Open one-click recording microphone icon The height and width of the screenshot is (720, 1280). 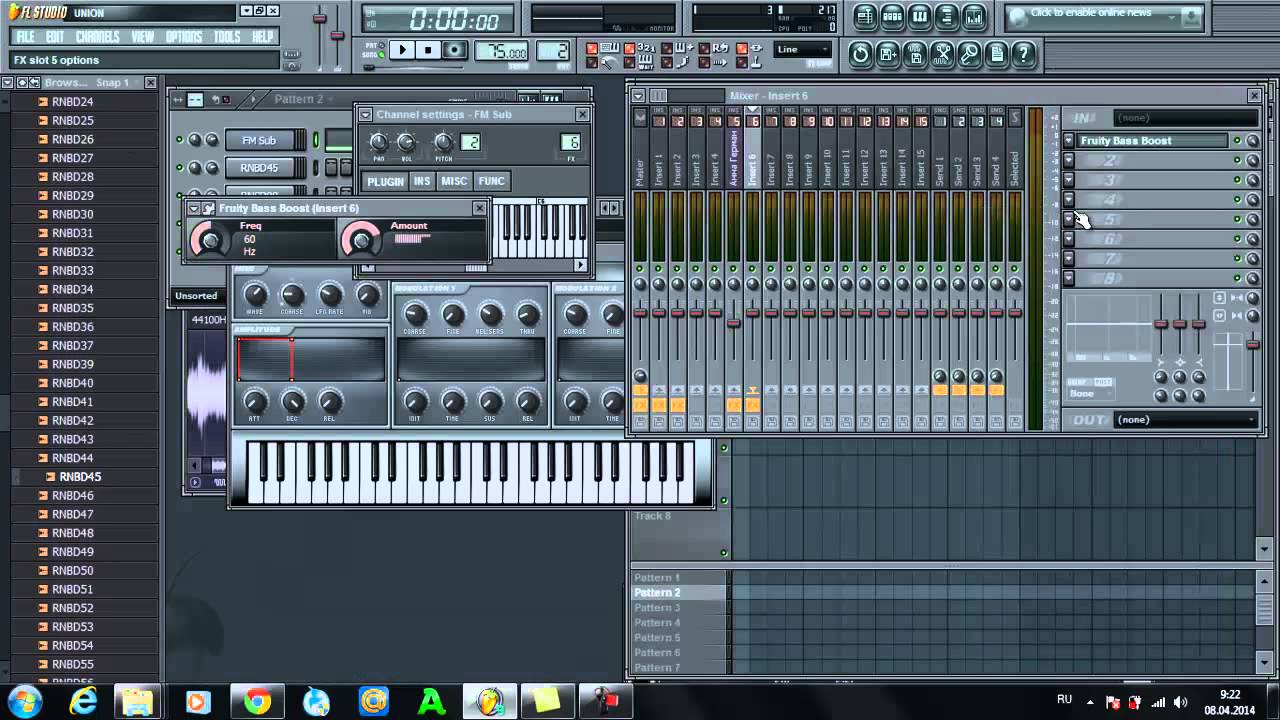coord(969,54)
